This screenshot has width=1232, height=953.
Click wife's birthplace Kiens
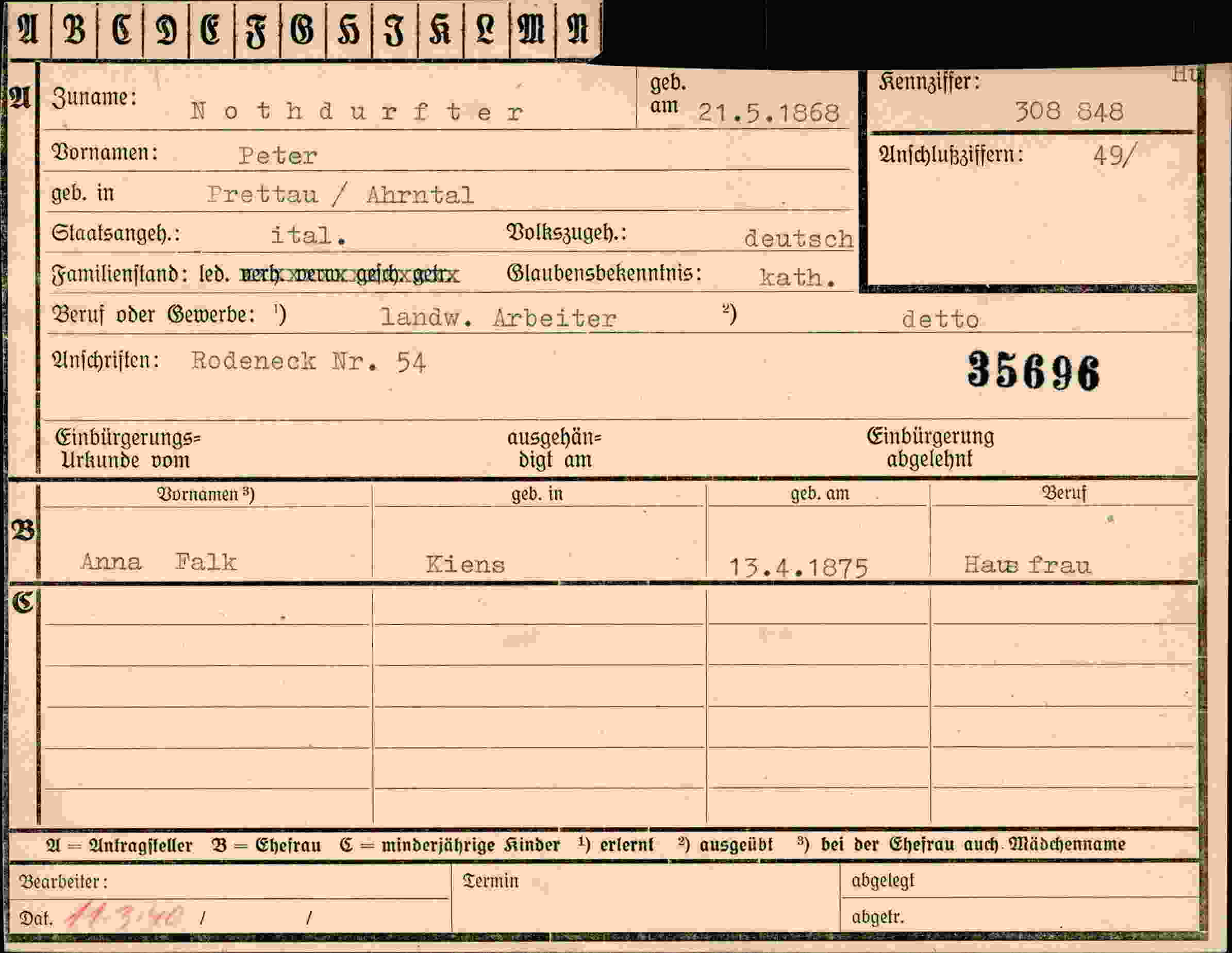click(x=465, y=564)
